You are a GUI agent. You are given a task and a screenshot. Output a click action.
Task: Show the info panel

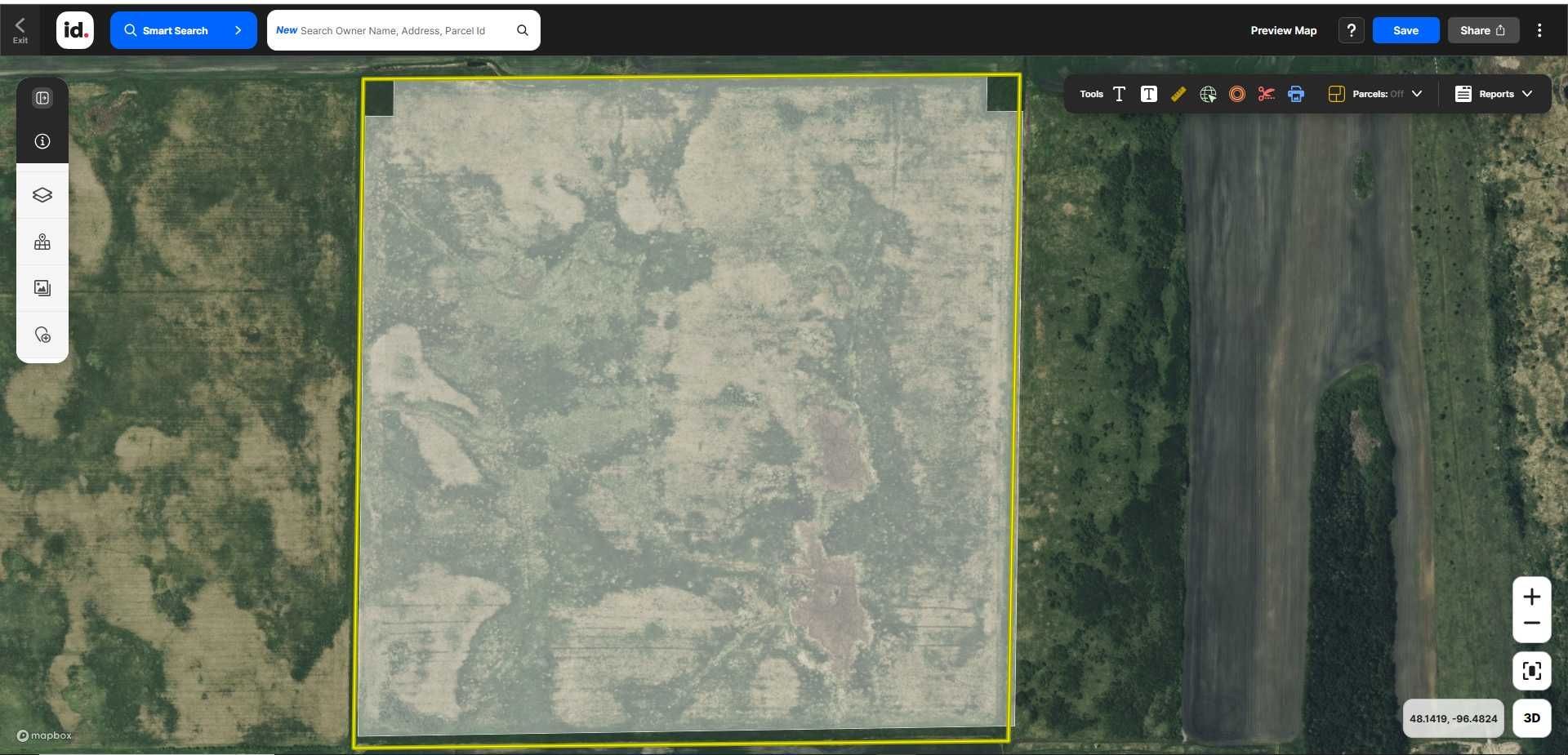pos(42,141)
